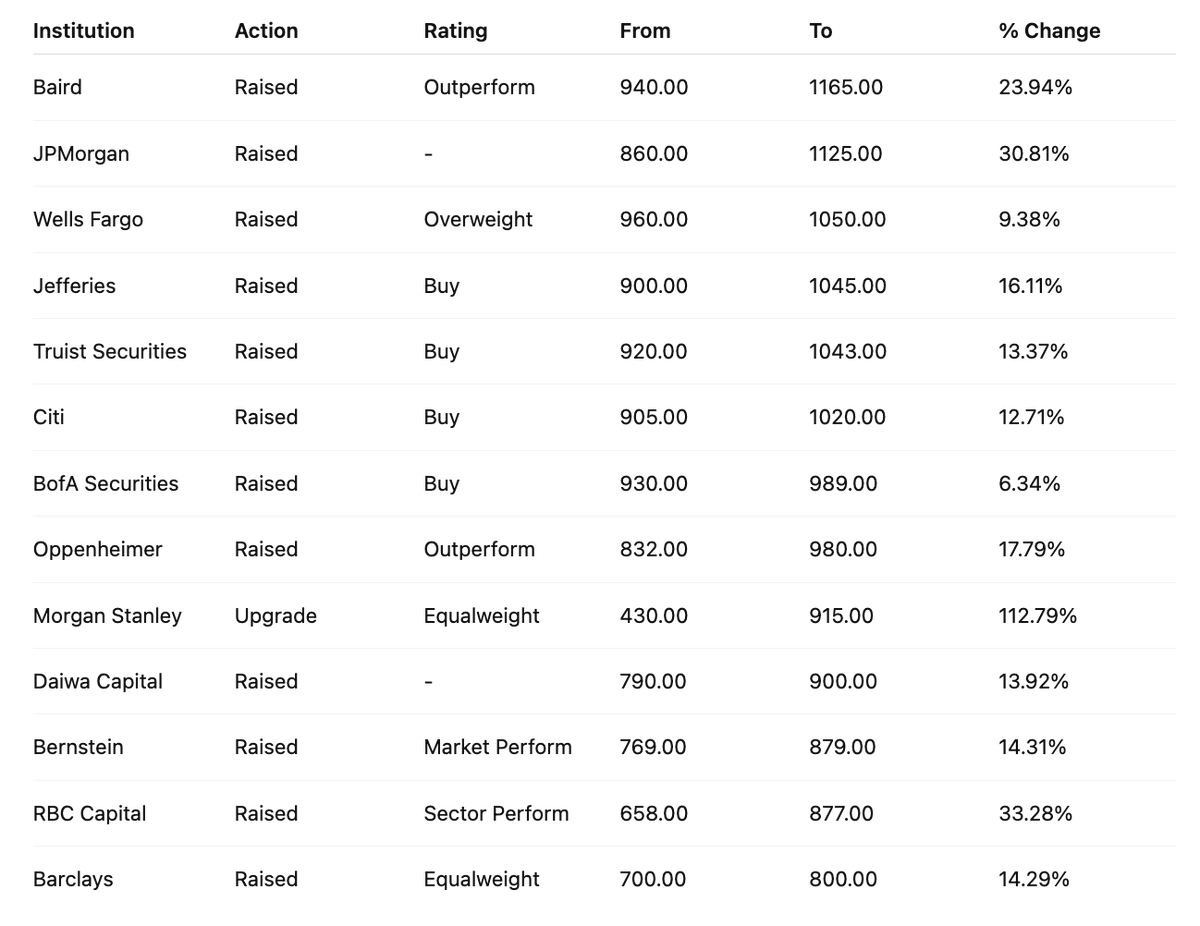1200x926 pixels.
Task: Select the Oppenheimer institution cell
Action: point(97,549)
